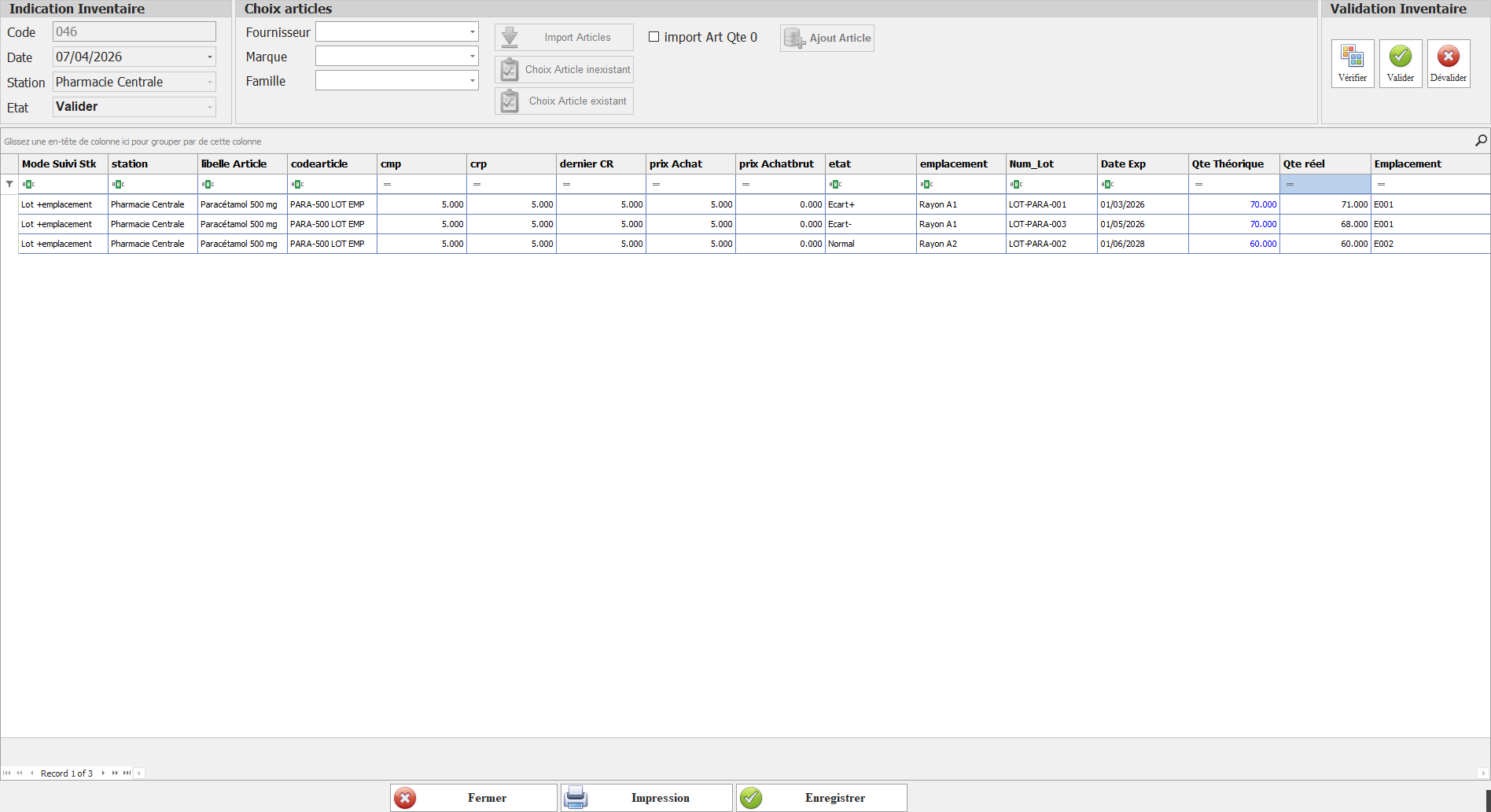
Task: Click the Import Articles download icon
Action: [x=510, y=37]
